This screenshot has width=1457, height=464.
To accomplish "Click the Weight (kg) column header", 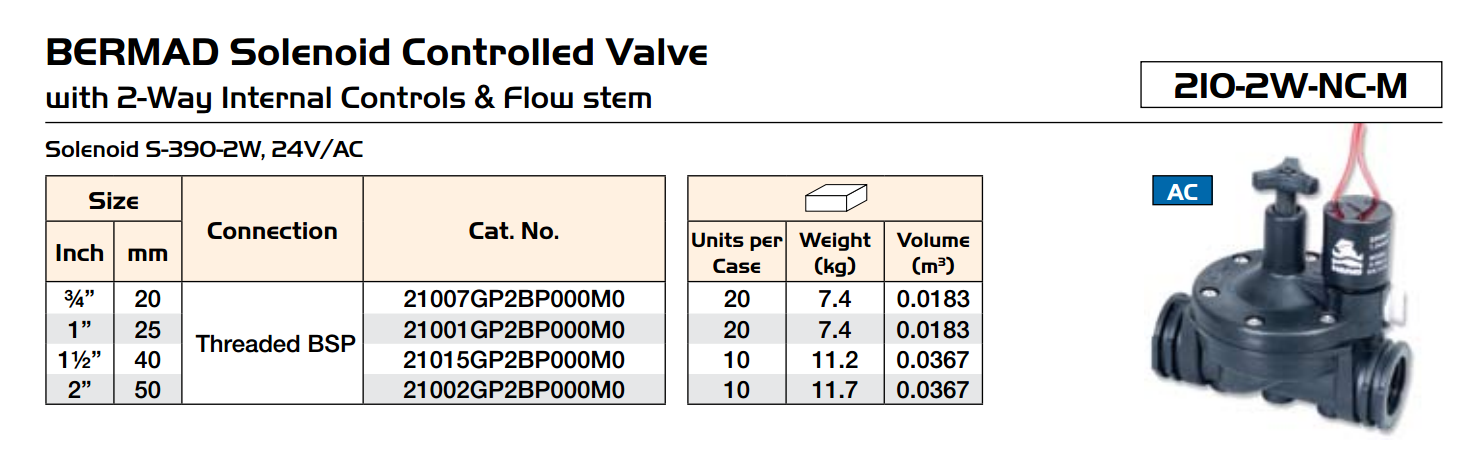I will 835,252.
